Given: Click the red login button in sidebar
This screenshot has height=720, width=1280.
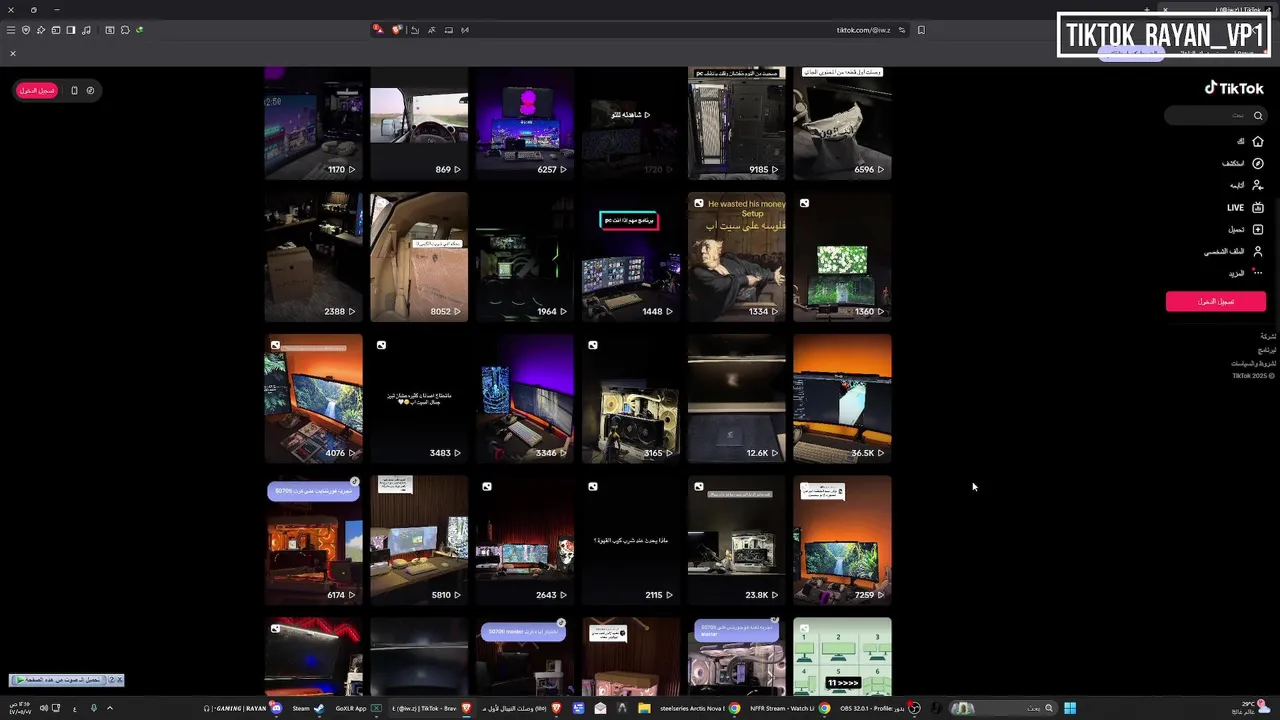Looking at the screenshot, I should pyautogui.click(x=1215, y=301).
